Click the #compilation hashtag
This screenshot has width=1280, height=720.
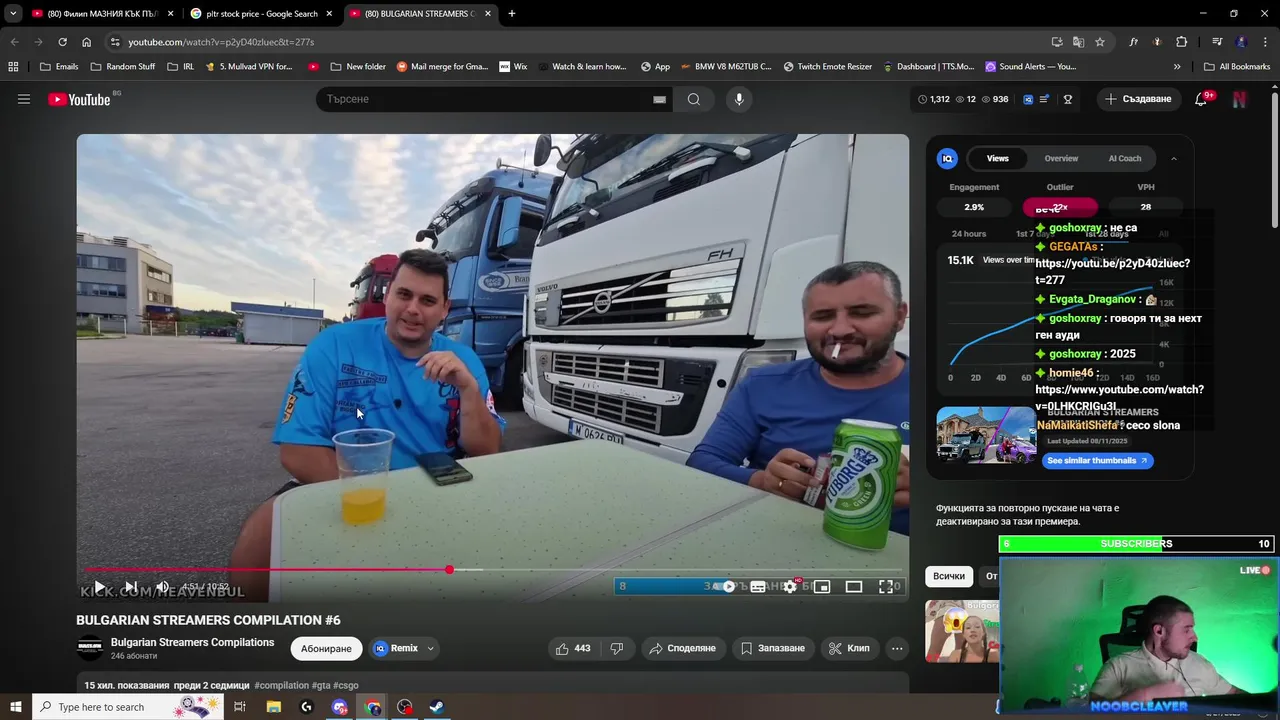click(x=281, y=685)
